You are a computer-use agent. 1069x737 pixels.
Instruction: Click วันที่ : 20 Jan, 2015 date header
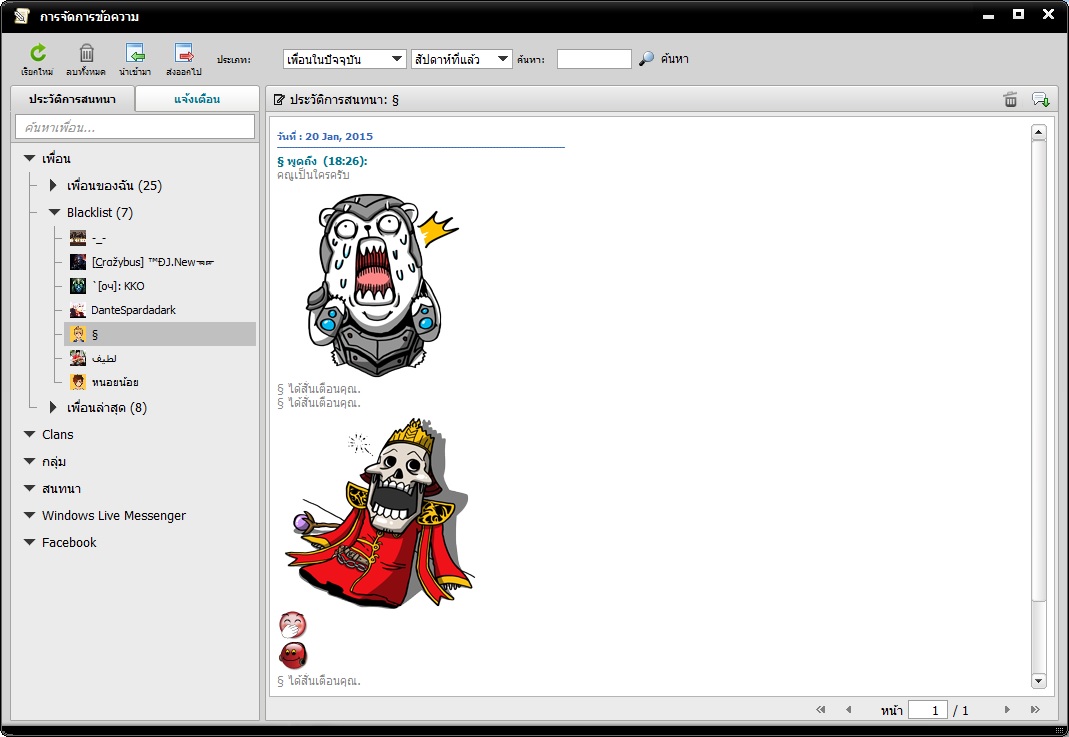(x=325, y=136)
